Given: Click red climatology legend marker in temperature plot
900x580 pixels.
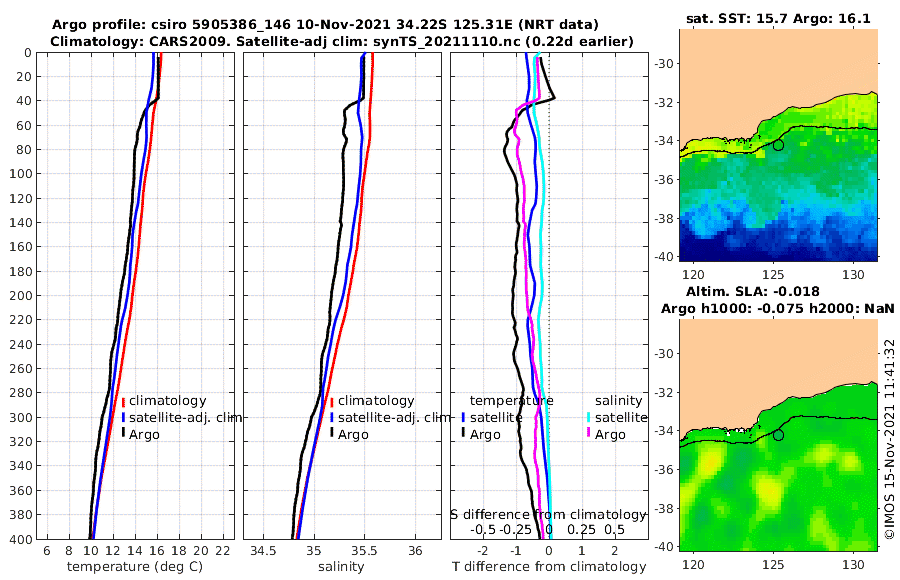Looking at the screenshot, I should click(123, 401).
